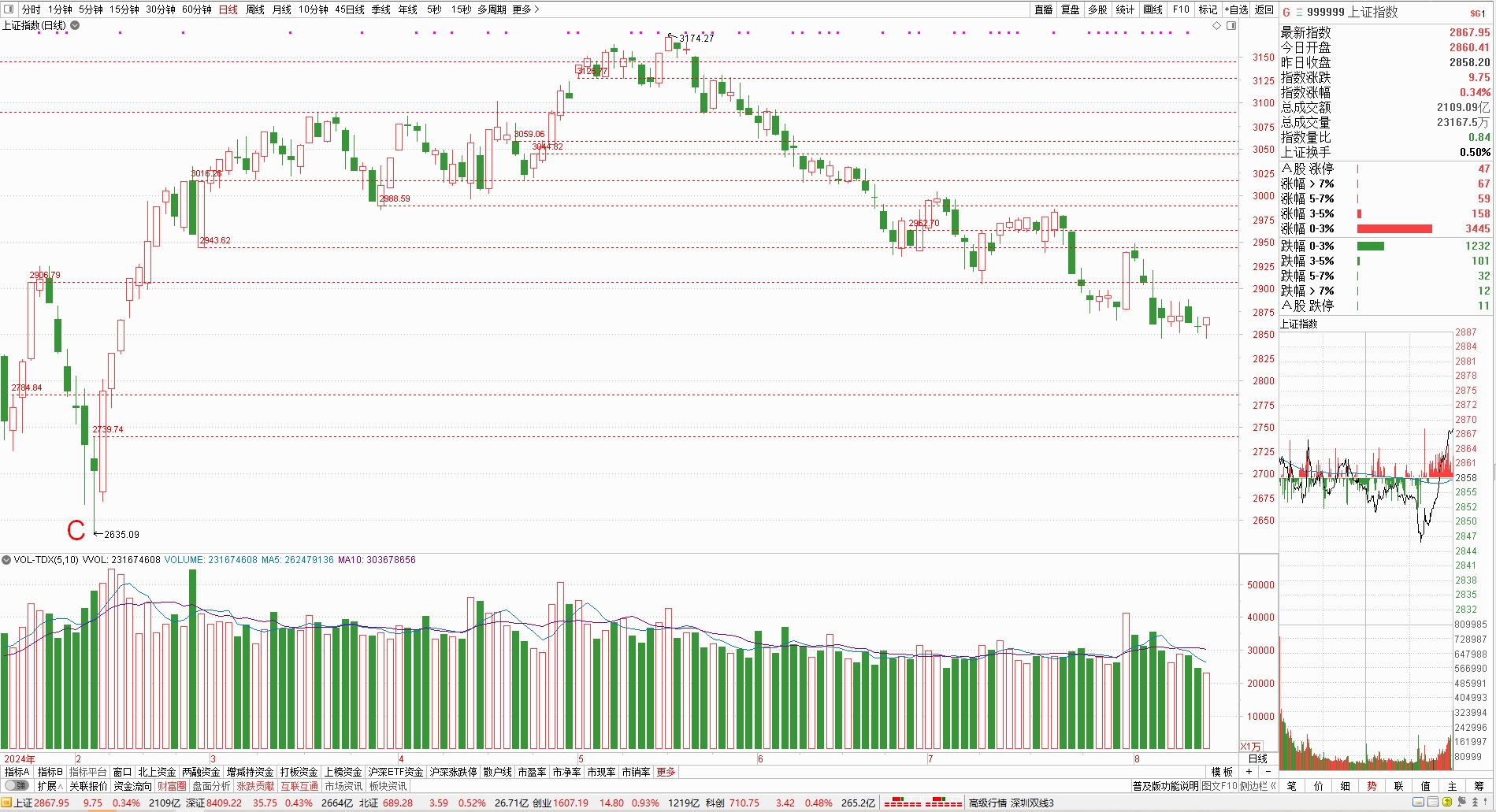Click the red 涨幅 0-3% distribution bar
The height and width of the screenshot is (812, 1496).
pyautogui.click(x=1394, y=229)
